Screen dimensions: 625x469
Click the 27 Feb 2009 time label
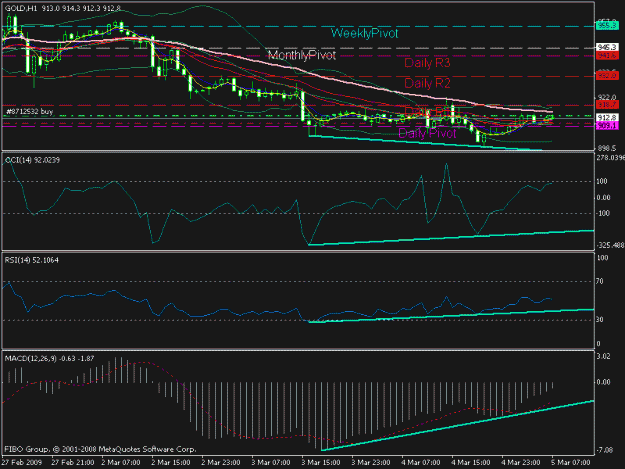click(22, 462)
